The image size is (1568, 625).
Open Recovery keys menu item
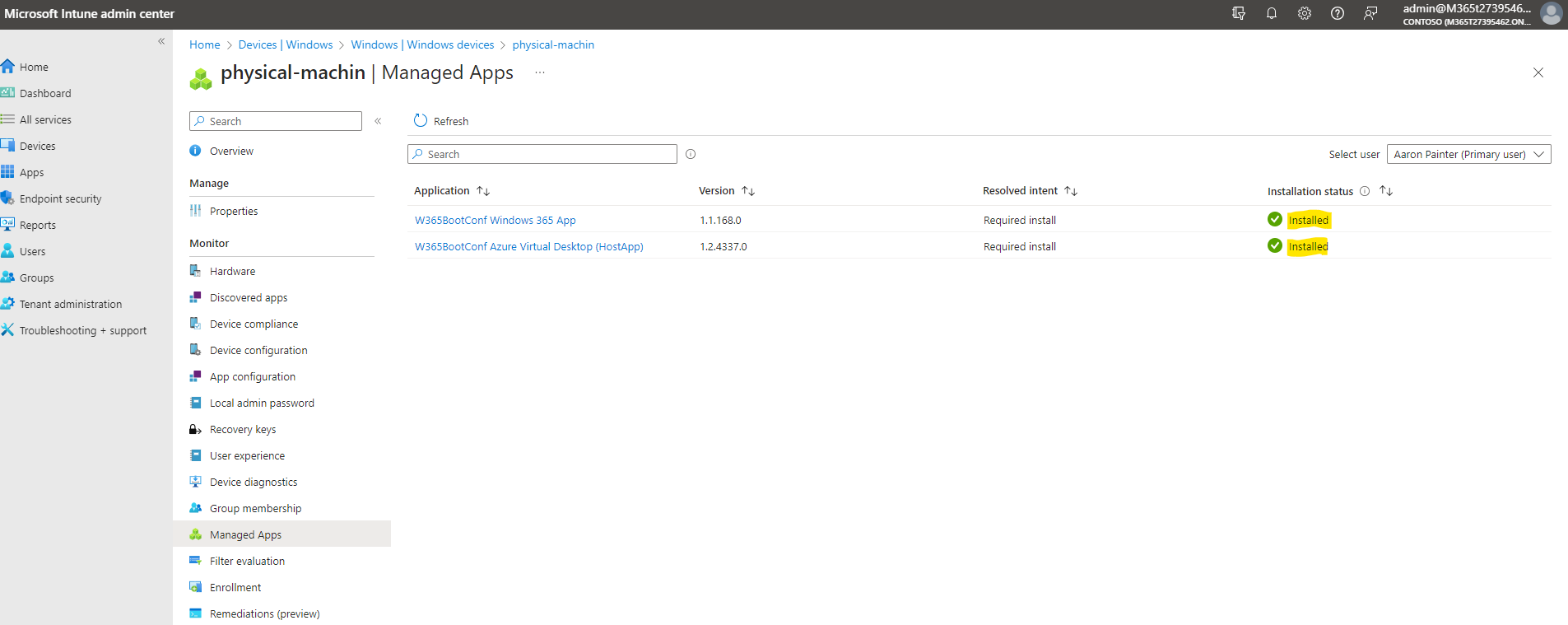(243, 429)
